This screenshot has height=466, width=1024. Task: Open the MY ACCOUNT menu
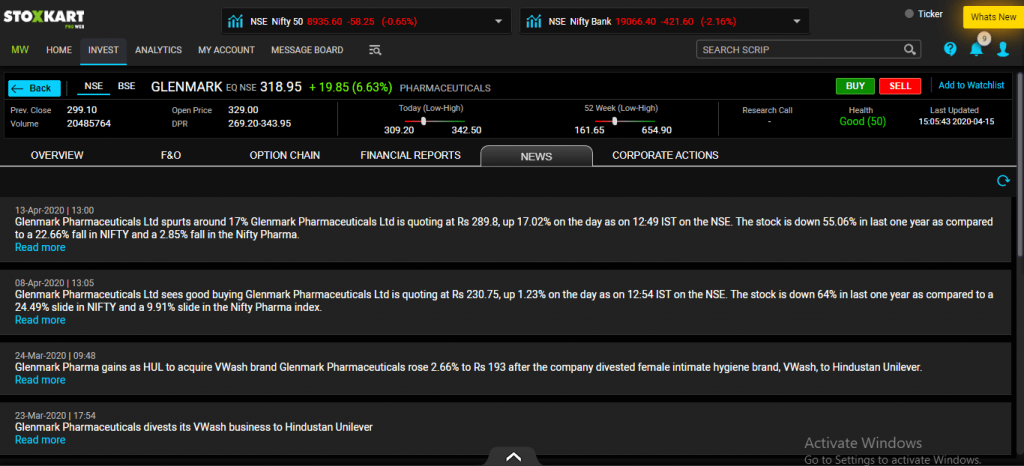[227, 50]
